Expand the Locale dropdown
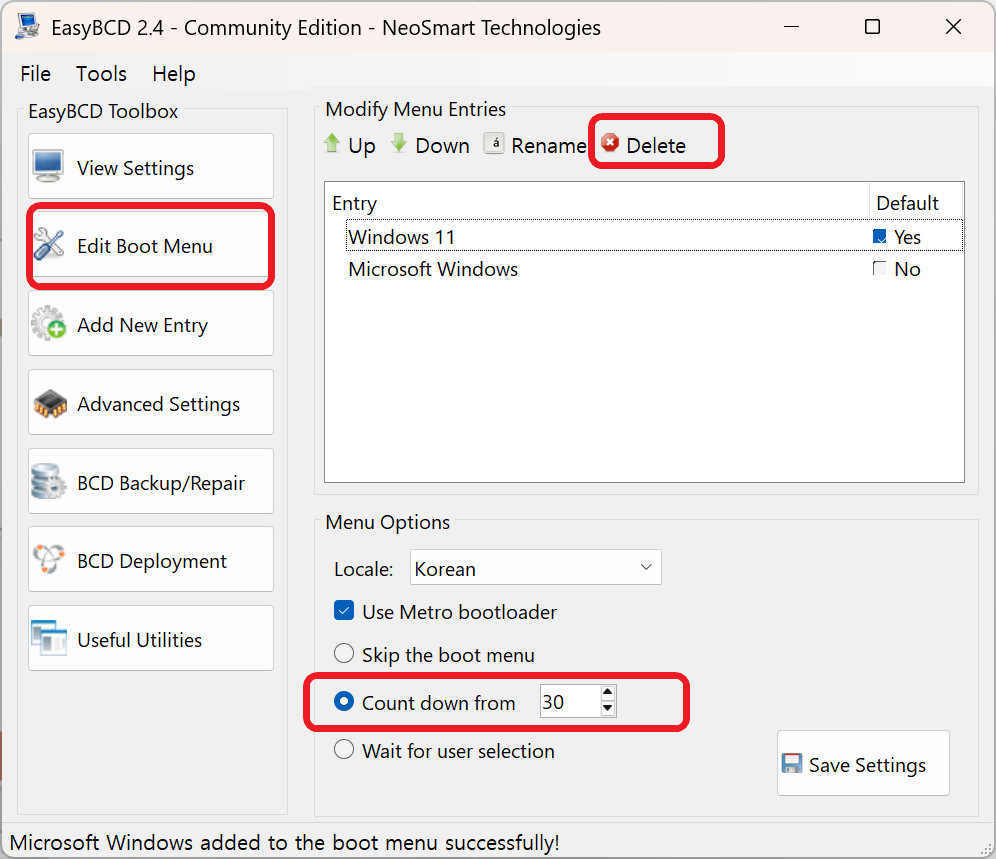This screenshot has height=859, width=996. coord(646,568)
